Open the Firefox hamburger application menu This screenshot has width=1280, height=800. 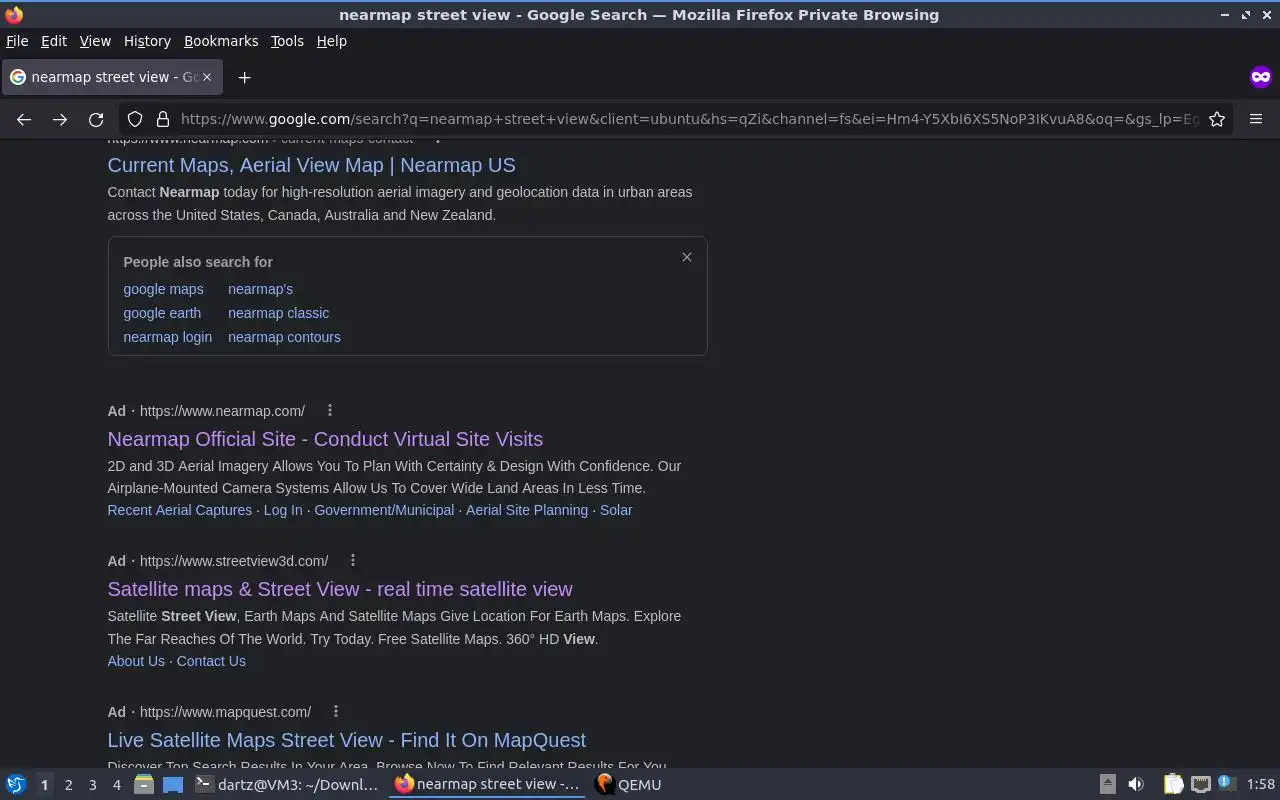1256,119
